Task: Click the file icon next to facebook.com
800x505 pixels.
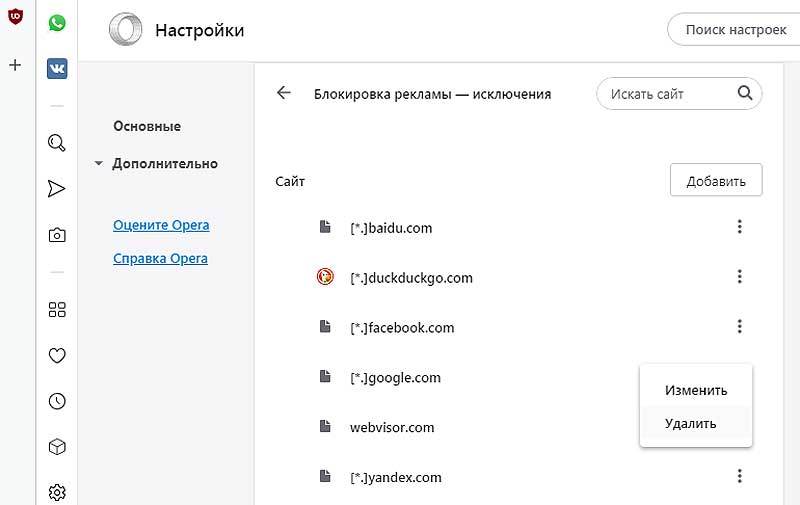Action: pos(325,326)
